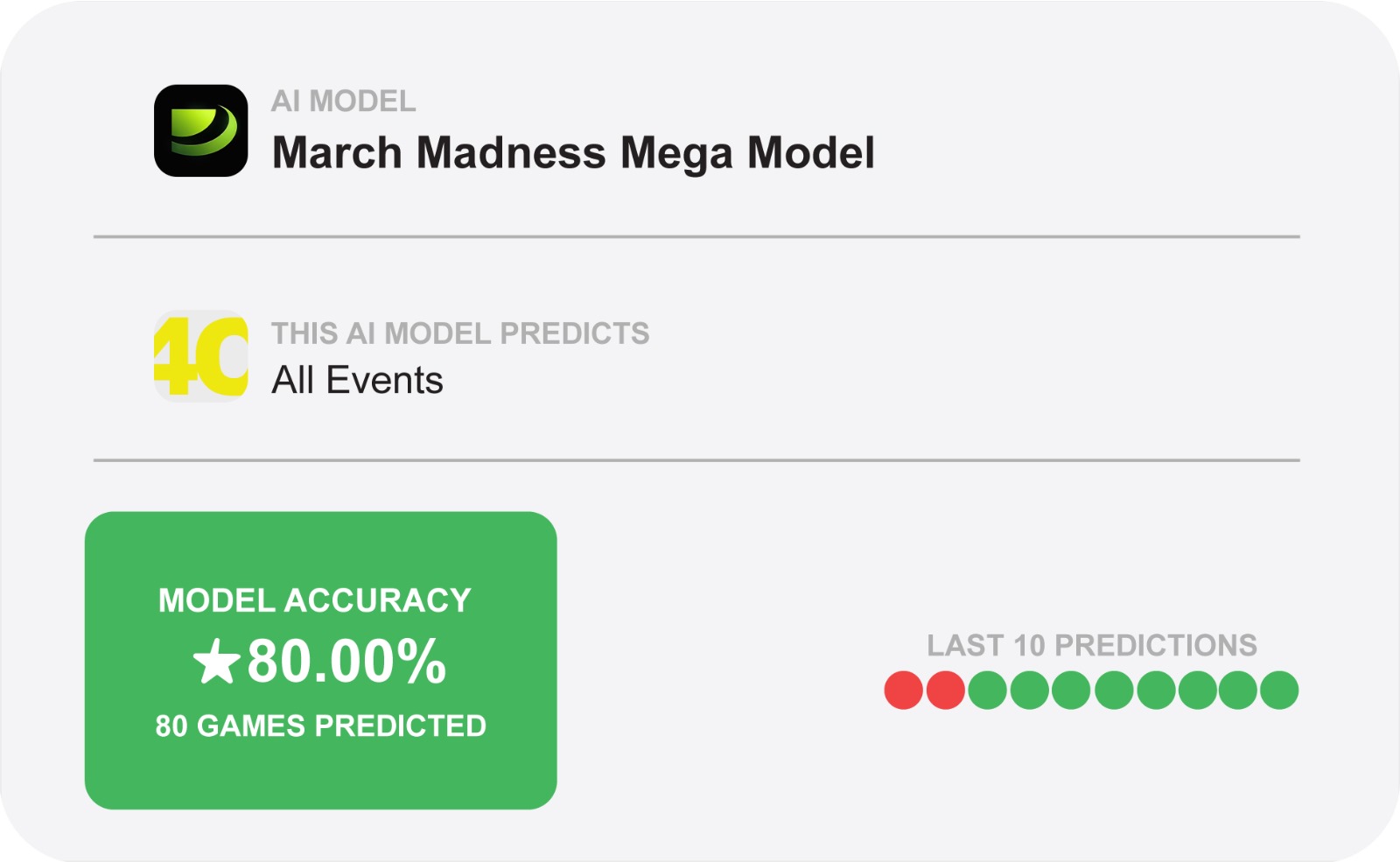This screenshot has height=862, width=1400.
Task: Click the yellow 40 events icon
Action: [x=201, y=356]
